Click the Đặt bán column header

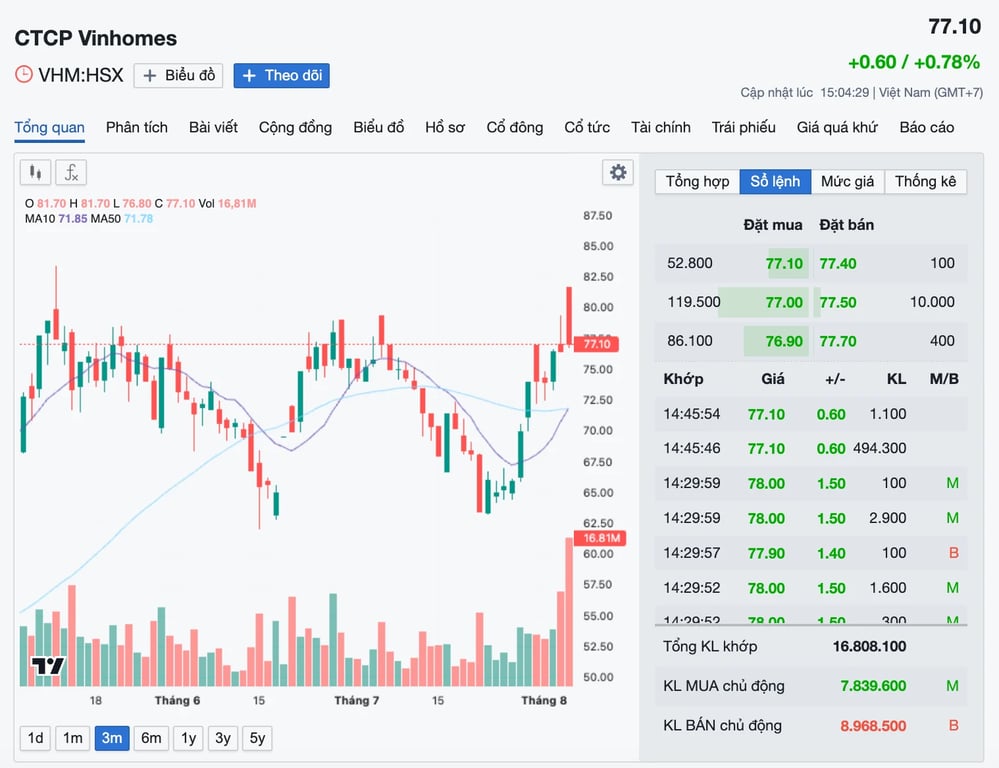847,225
